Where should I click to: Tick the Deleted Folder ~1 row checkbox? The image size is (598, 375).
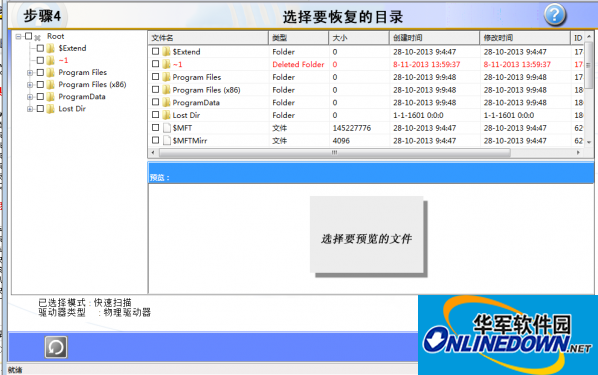[155, 64]
